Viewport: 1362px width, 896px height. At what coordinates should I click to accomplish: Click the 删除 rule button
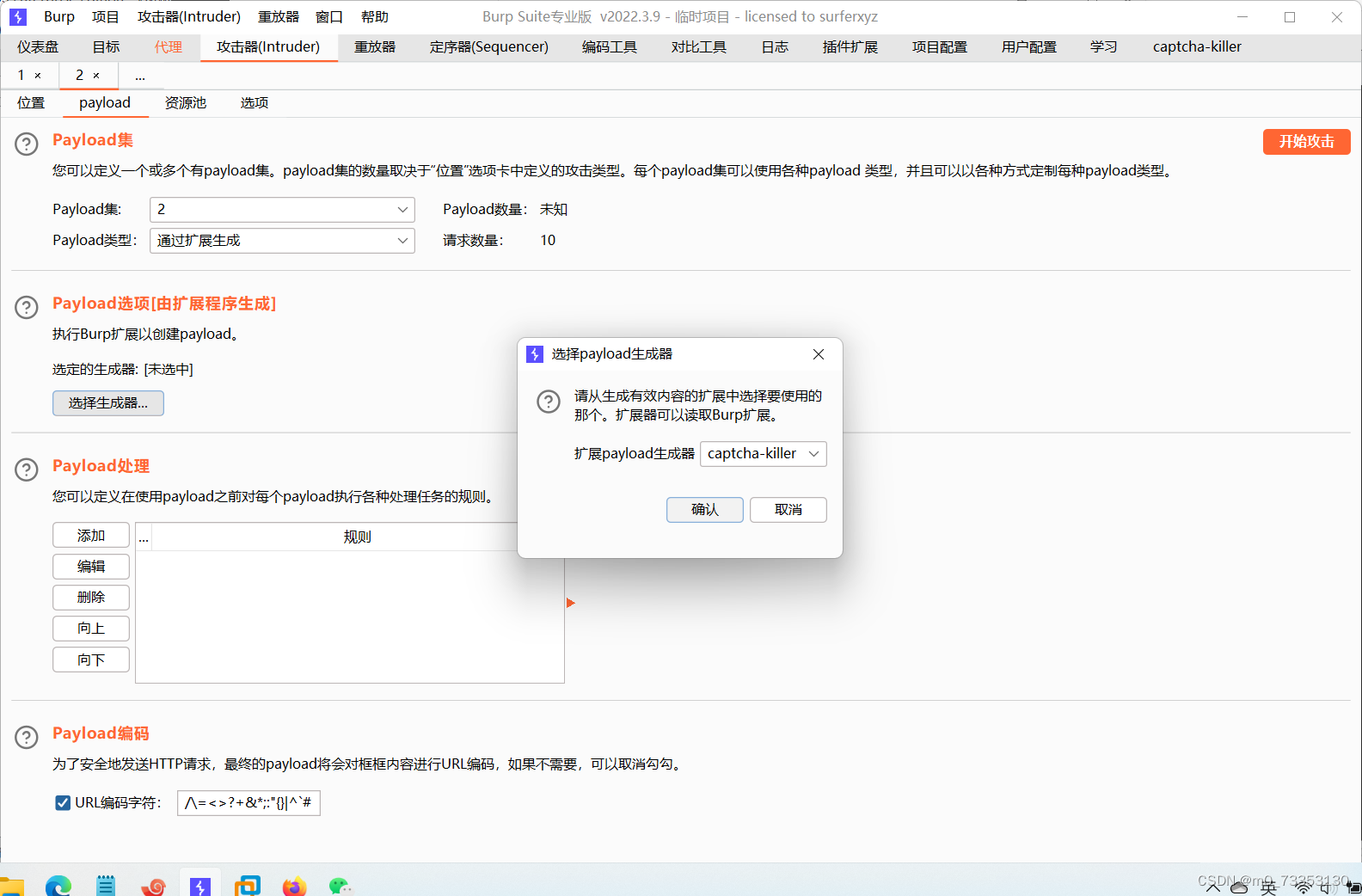(91, 598)
